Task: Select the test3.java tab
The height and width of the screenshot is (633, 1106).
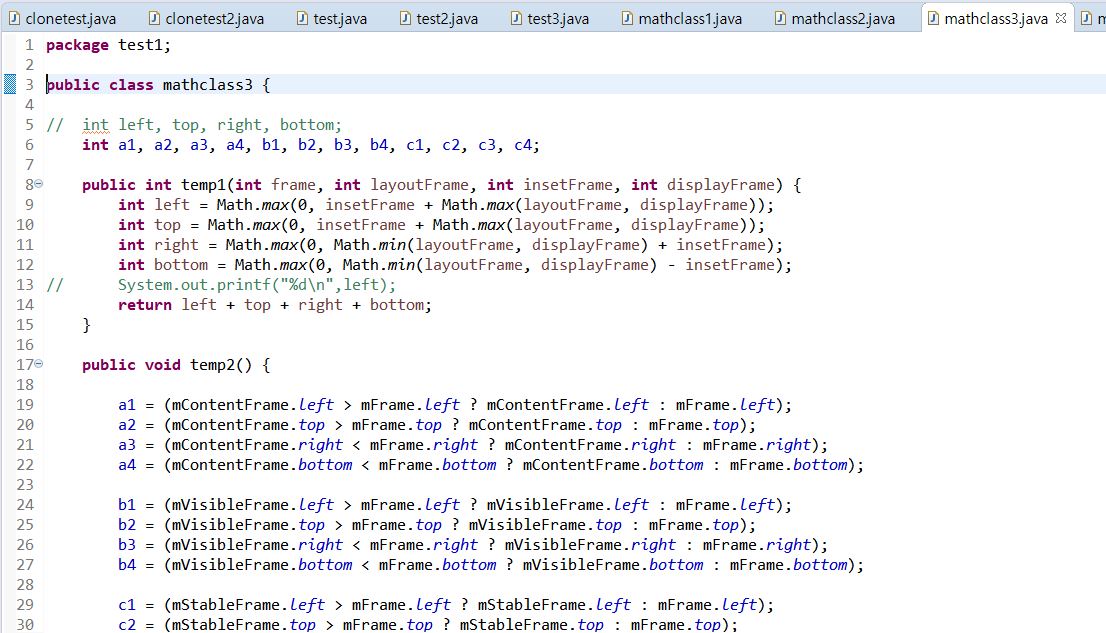Action: [x=549, y=18]
